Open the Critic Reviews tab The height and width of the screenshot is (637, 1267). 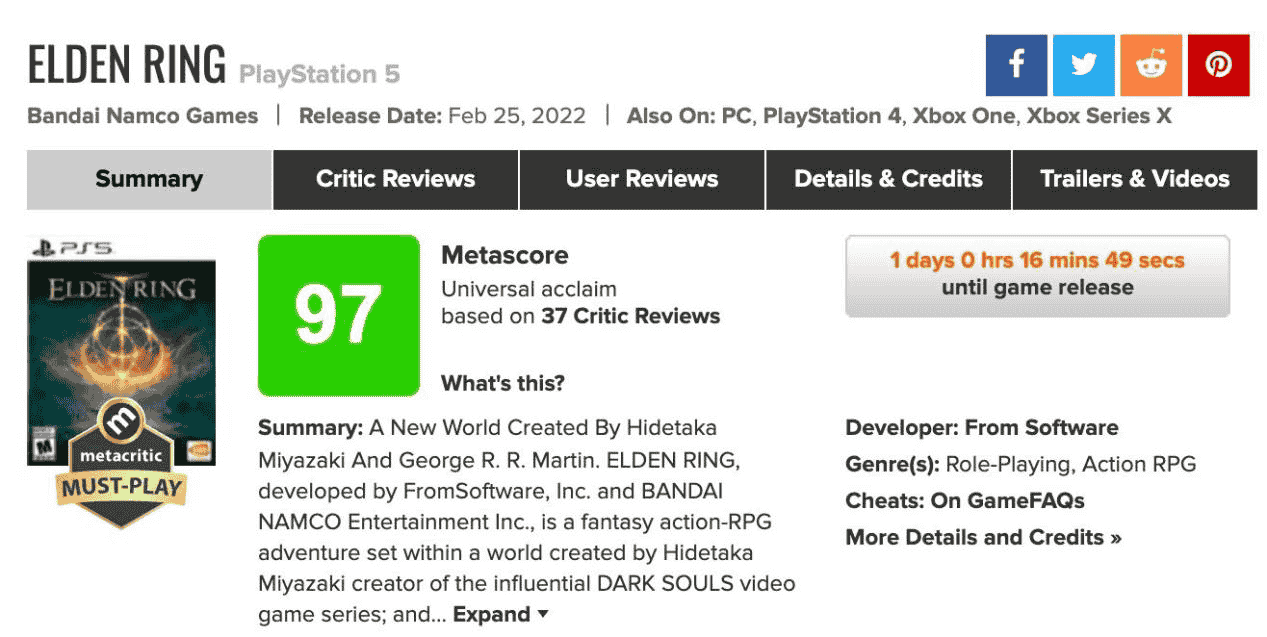(395, 180)
